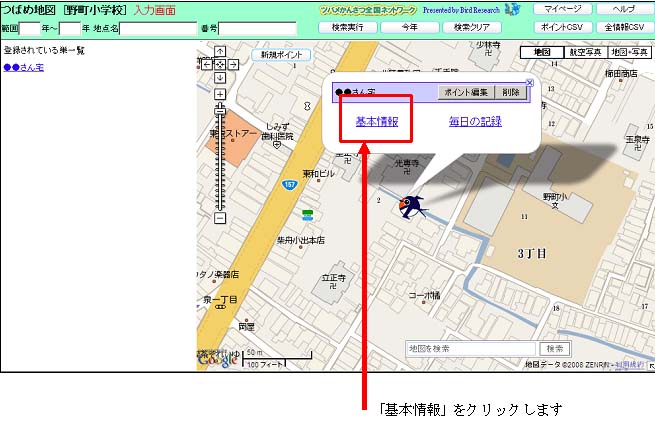Click the 立正寺 temple label on map
655x421 pixels.
tap(333, 278)
